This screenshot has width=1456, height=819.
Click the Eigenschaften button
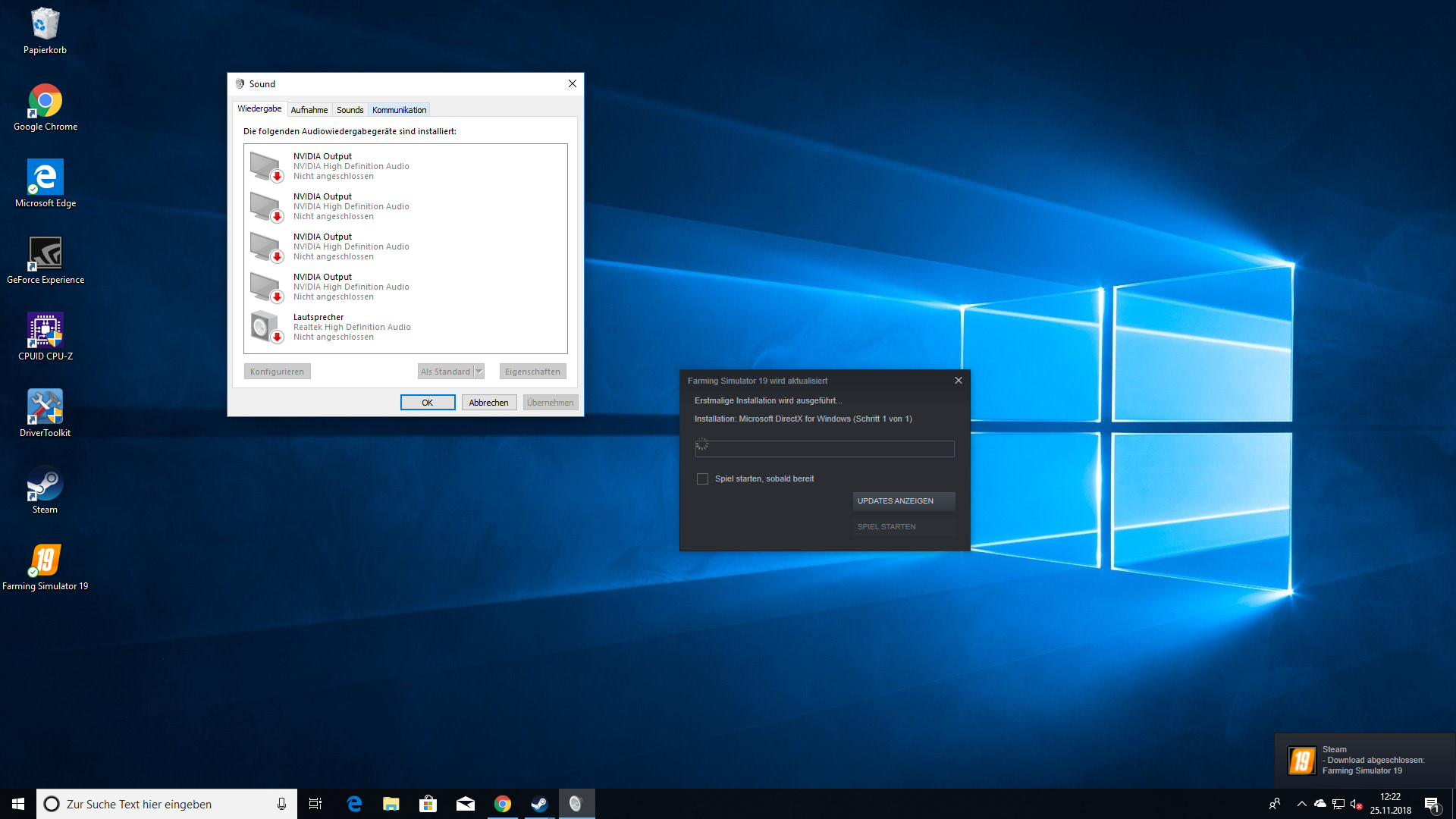pyautogui.click(x=533, y=372)
